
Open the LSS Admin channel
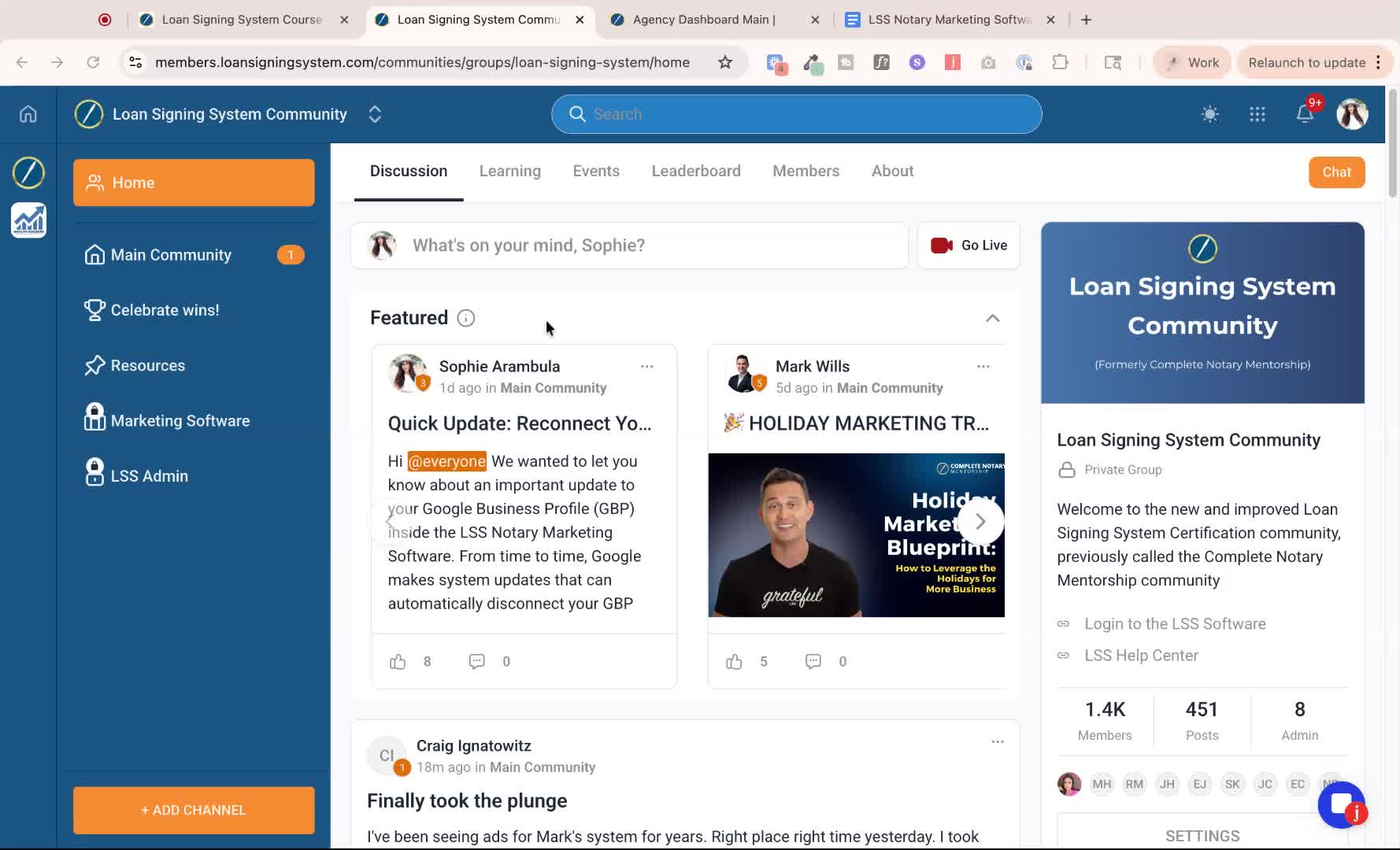[194, 475]
